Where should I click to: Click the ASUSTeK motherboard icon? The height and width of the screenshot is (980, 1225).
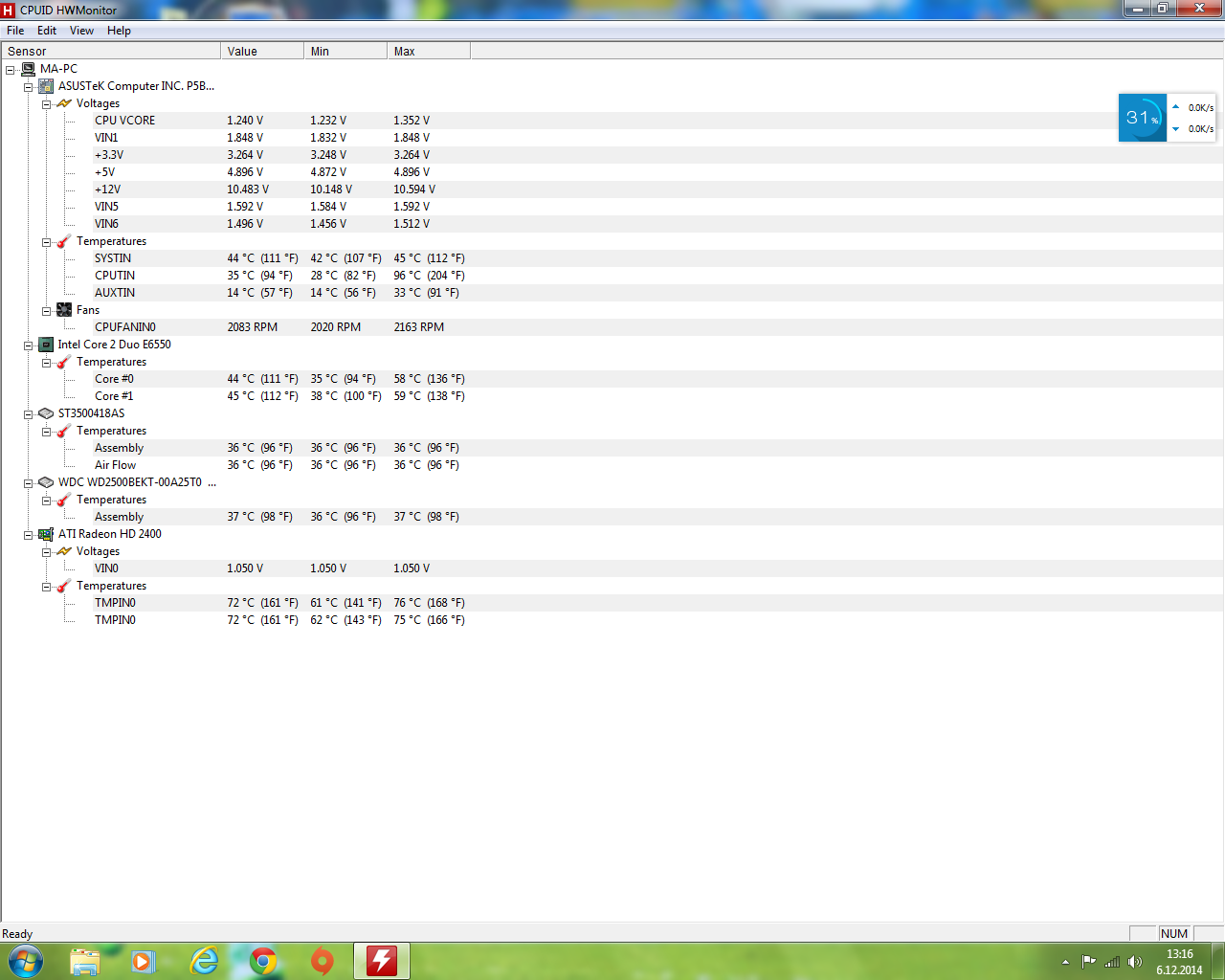tap(46, 86)
